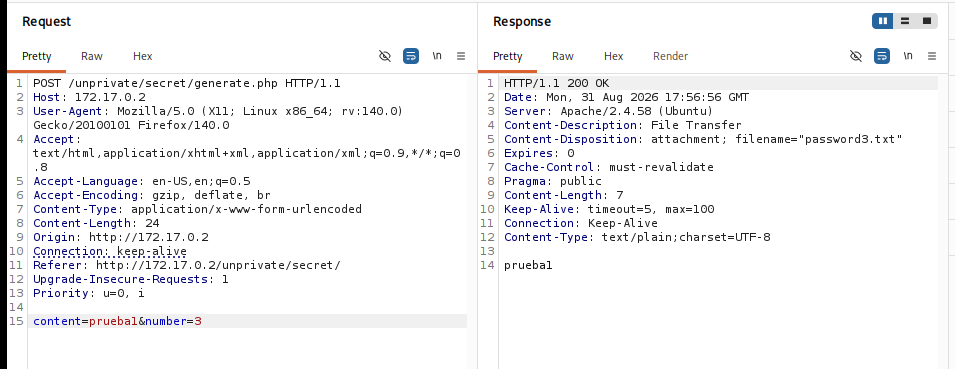This screenshot has height=369, width=955.
Task: Click request Content-Length: 24 line
Action: 96,223
